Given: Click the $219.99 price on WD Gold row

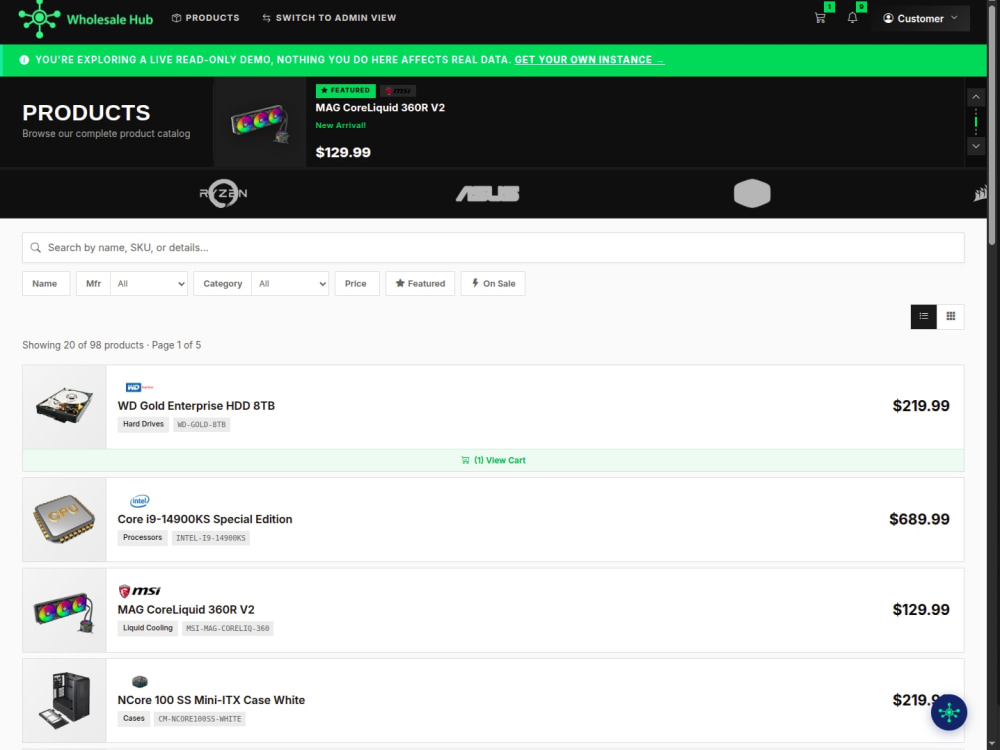Looking at the screenshot, I should [x=921, y=406].
